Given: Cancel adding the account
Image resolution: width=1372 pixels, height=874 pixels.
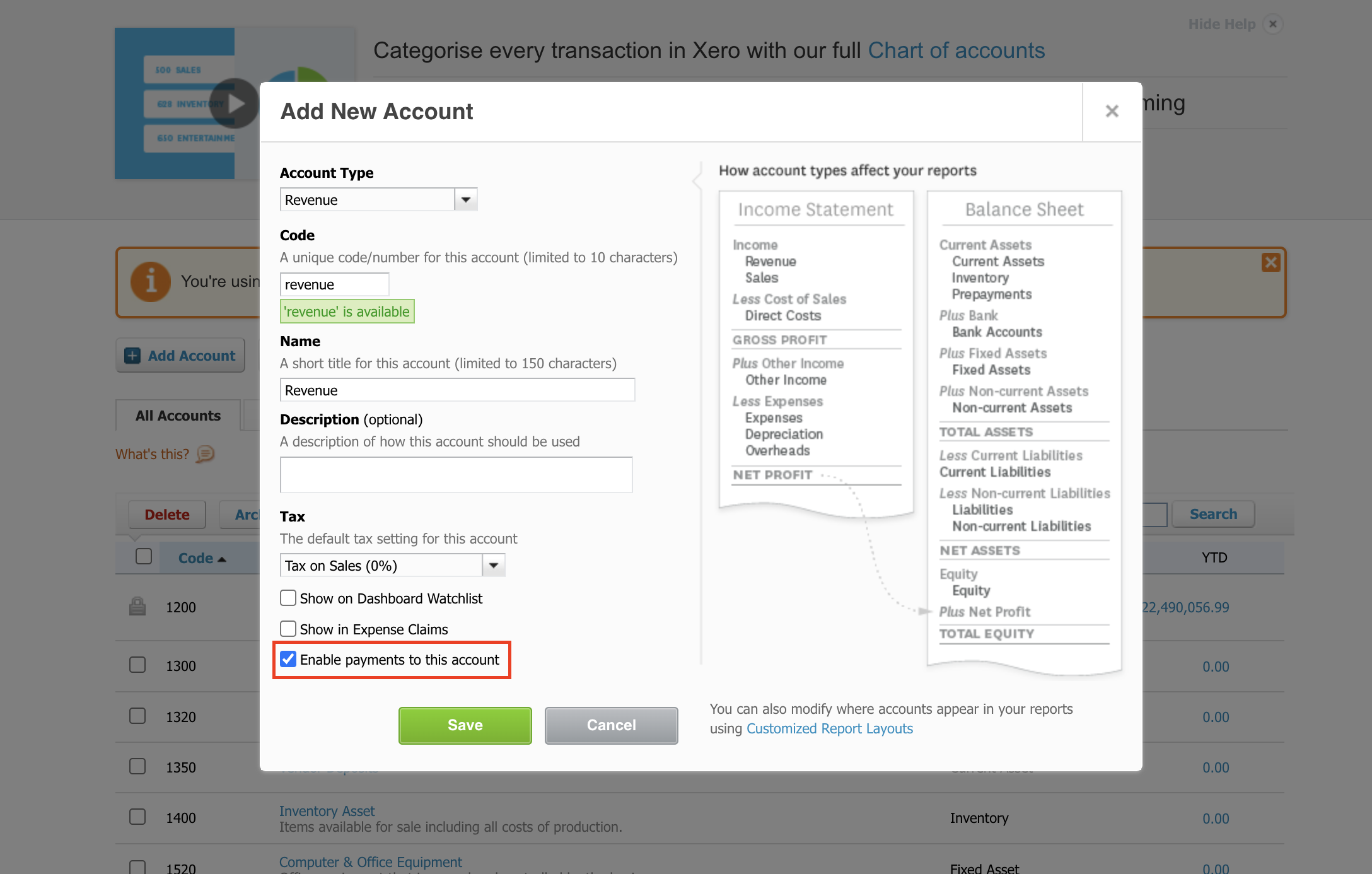Looking at the screenshot, I should tap(612, 725).
